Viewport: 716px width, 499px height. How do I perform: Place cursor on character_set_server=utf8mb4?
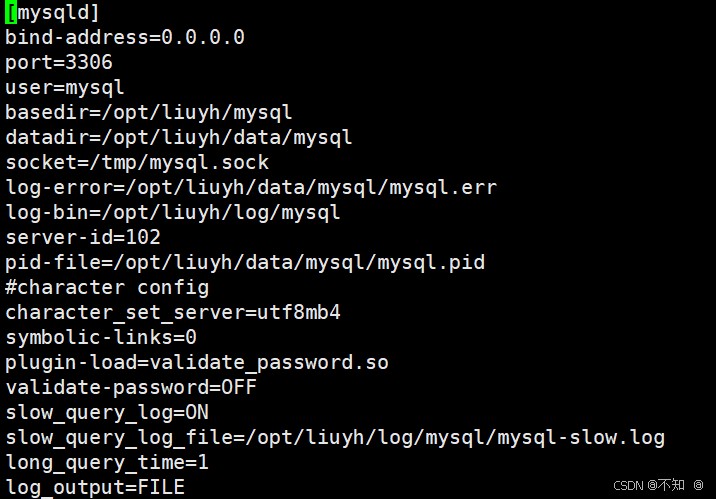point(172,313)
